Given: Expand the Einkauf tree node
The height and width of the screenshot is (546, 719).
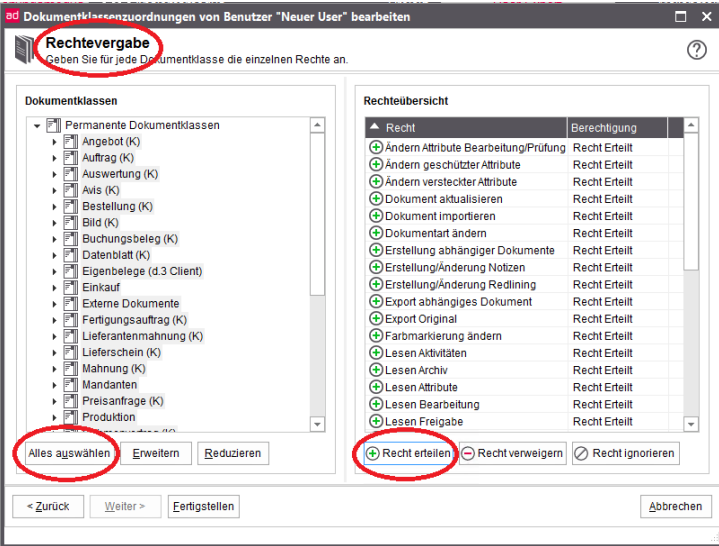Looking at the screenshot, I should tap(55, 287).
